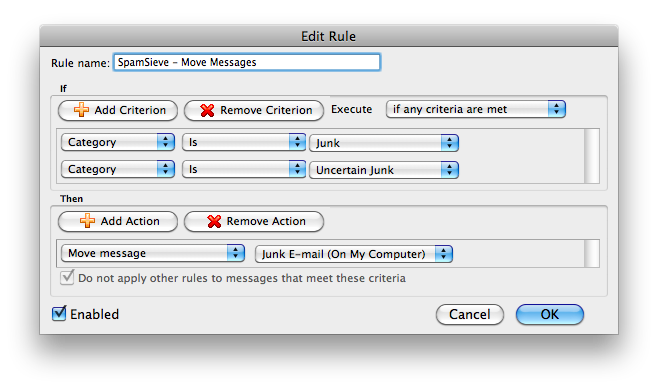
Task: Open Category dropdown in Uncertain Junk row
Action: point(118,169)
